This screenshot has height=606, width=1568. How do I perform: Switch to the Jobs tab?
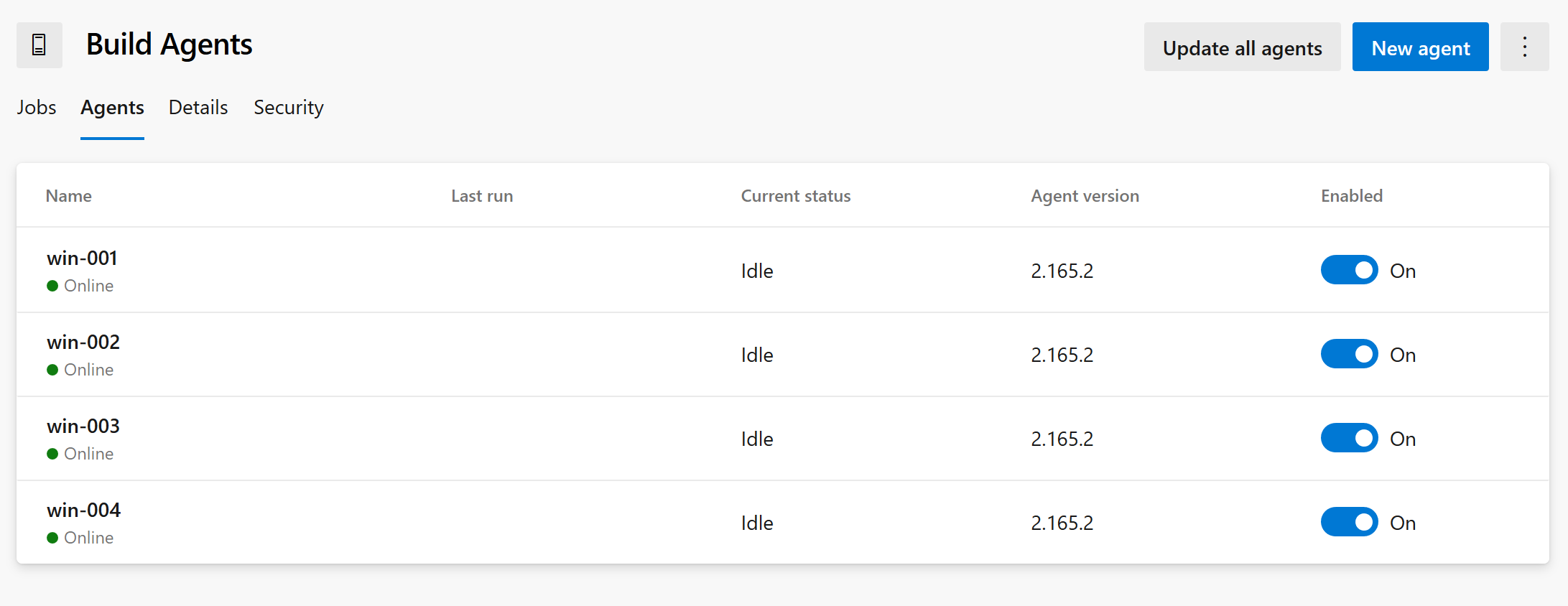[x=36, y=107]
